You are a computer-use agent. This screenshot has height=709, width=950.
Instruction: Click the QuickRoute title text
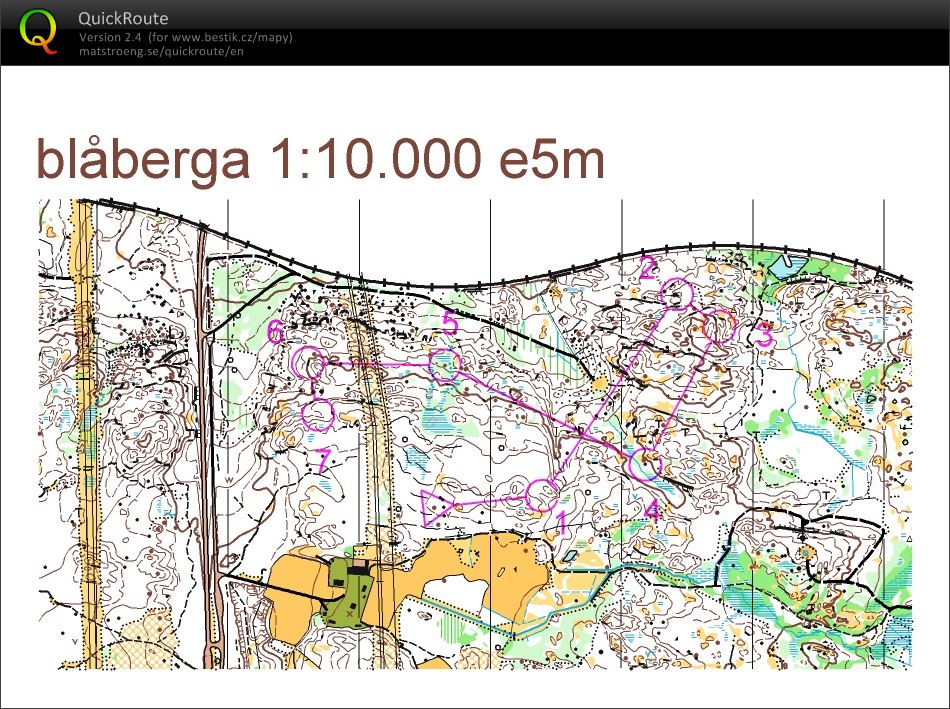tap(123, 18)
